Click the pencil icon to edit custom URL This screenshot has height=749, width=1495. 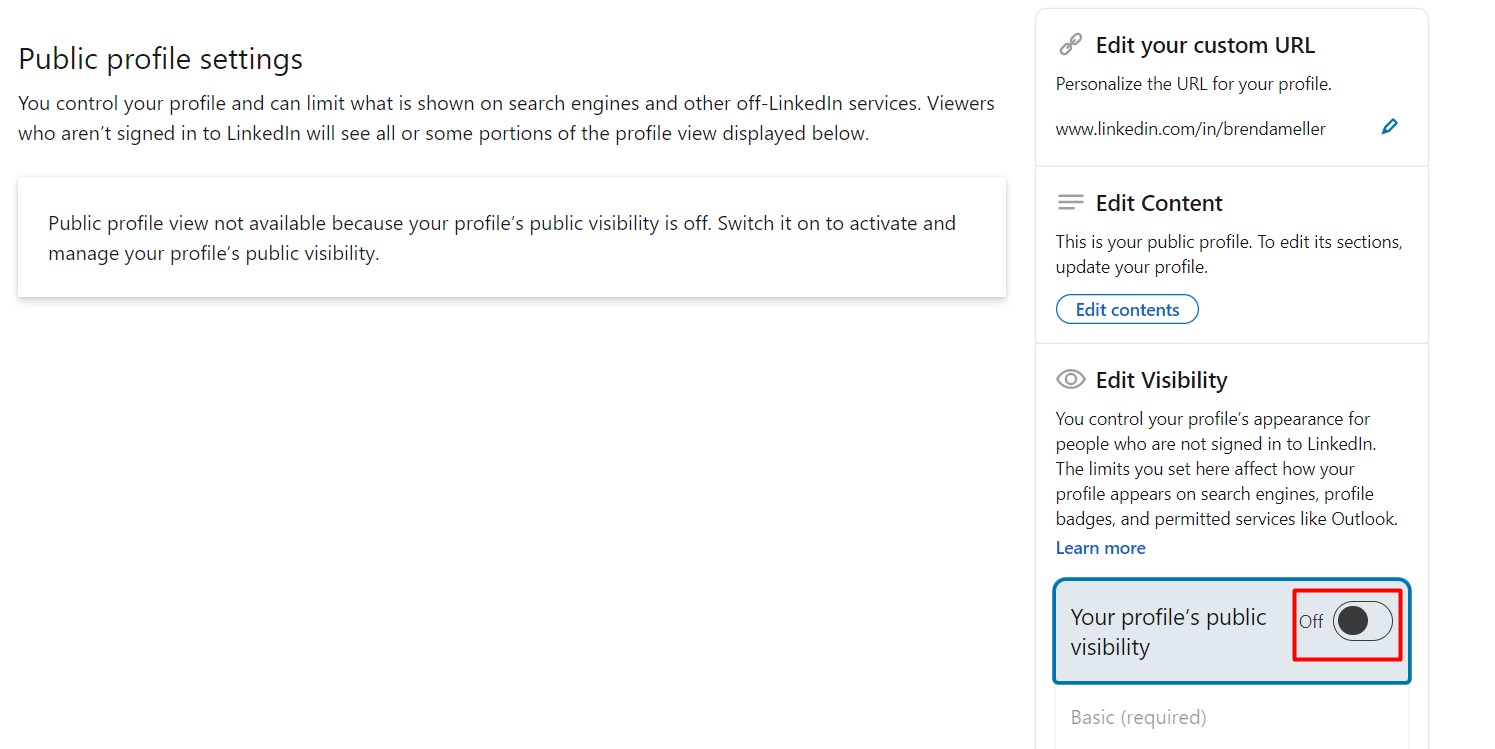point(1389,127)
